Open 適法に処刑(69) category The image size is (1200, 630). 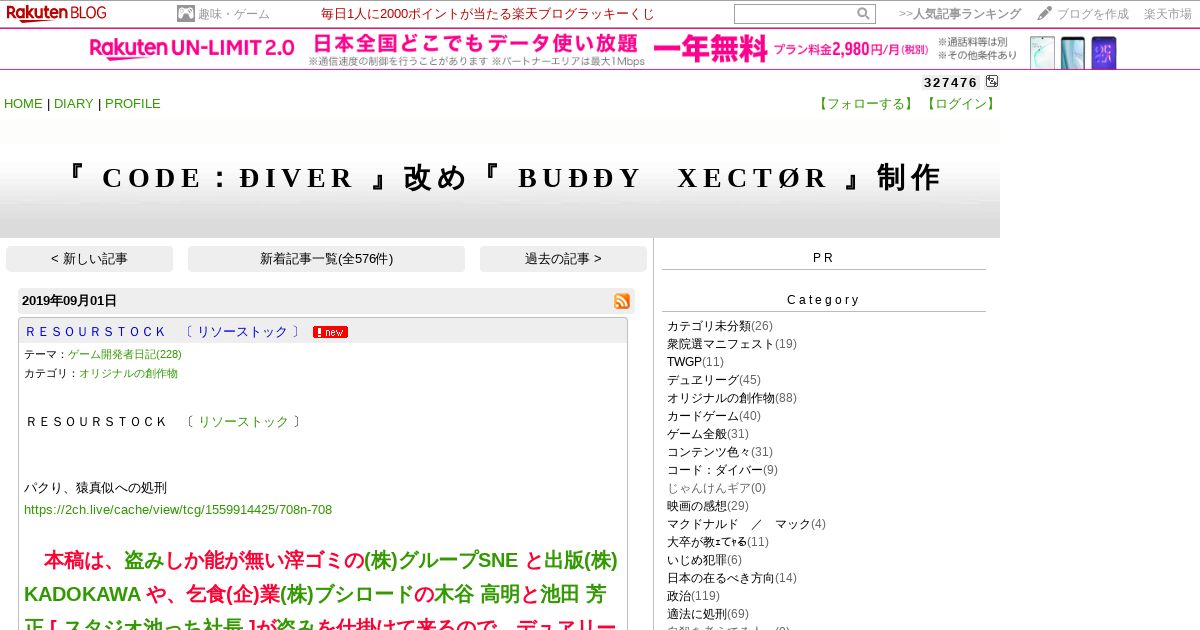coord(708,614)
